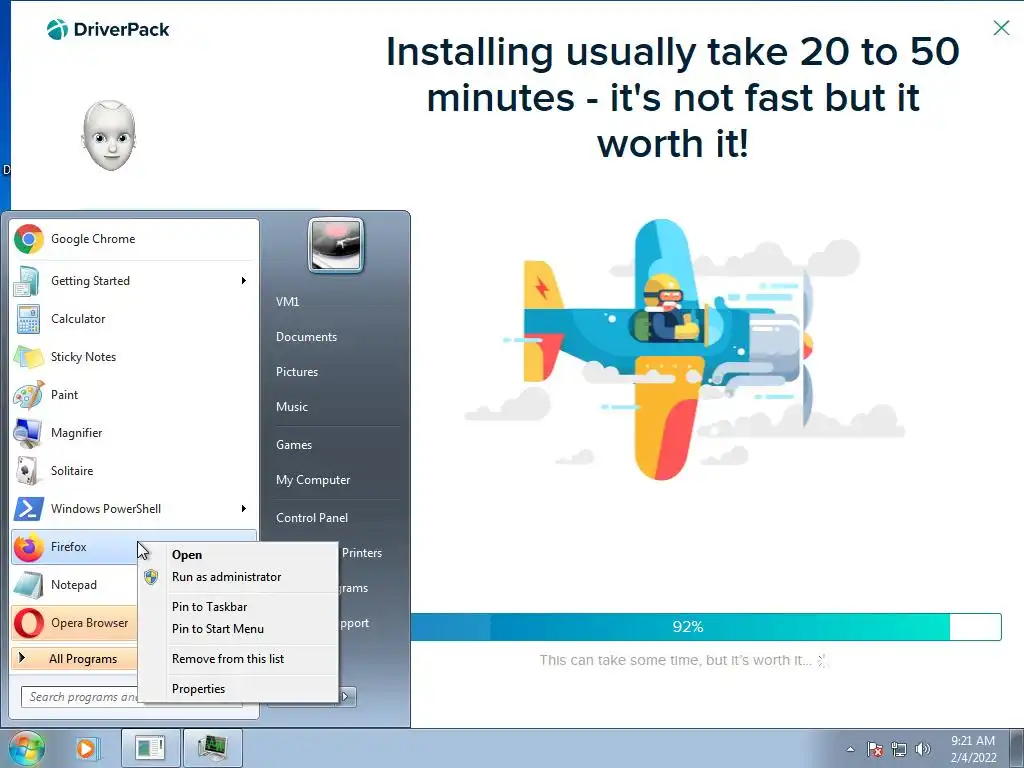Click the DriverPack assistant face avatar
1024x768 pixels.
point(109,136)
